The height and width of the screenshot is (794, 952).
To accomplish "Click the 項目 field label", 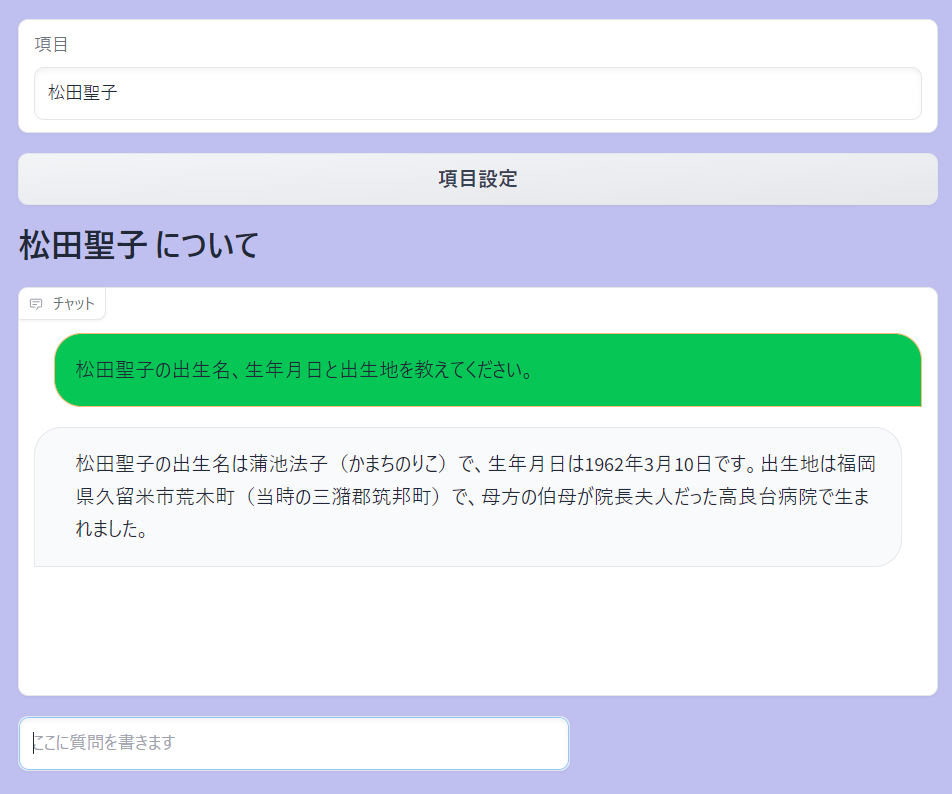I will [x=51, y=44].
